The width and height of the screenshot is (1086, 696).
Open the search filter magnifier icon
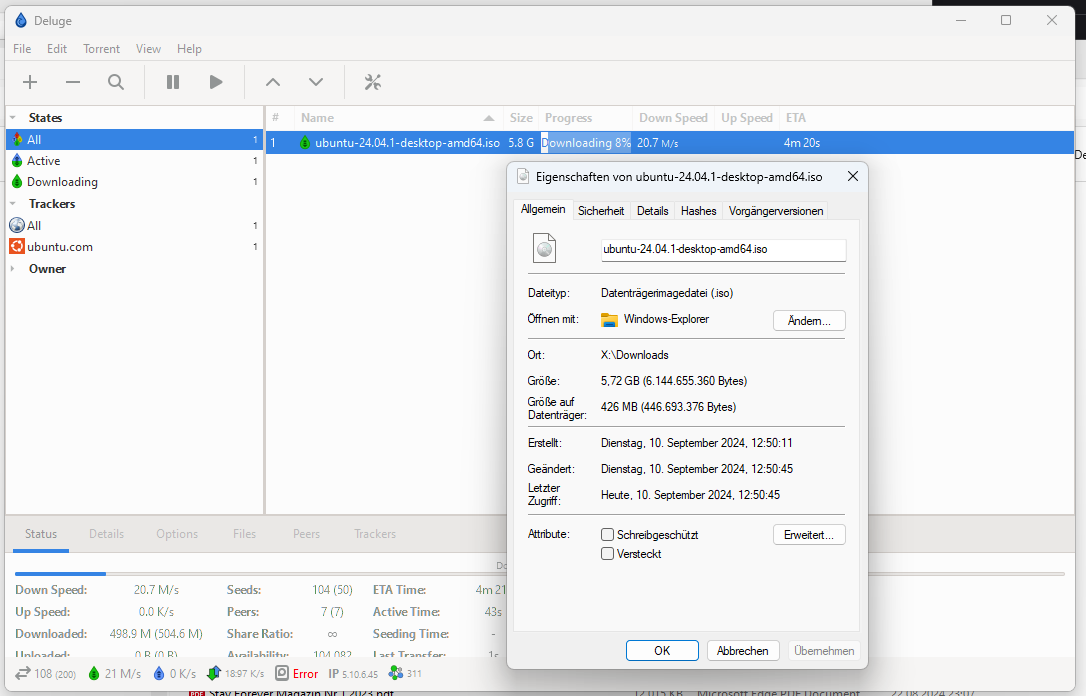116,82
